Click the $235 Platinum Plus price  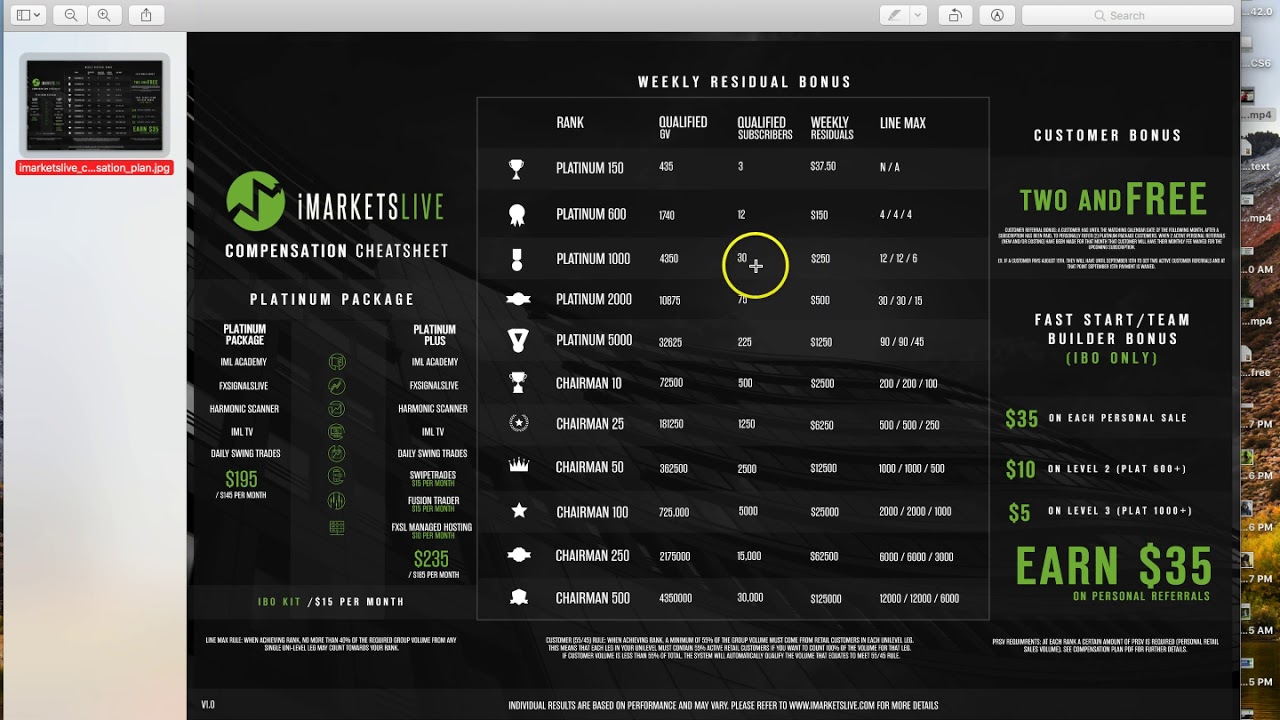tap(432, 559)
